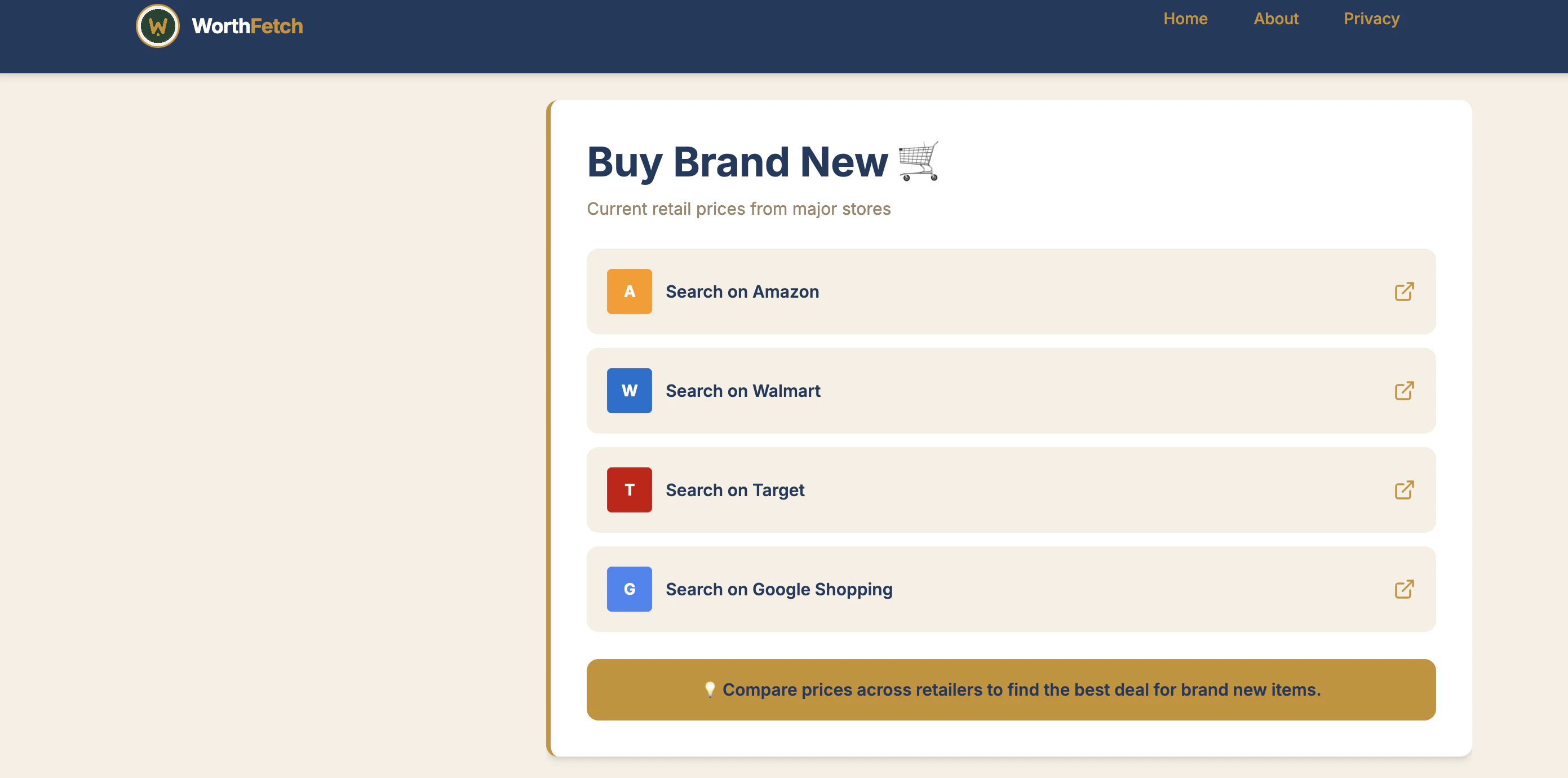
Task: Click the shopping cart emoji in heading
Action: coord(918,161)
